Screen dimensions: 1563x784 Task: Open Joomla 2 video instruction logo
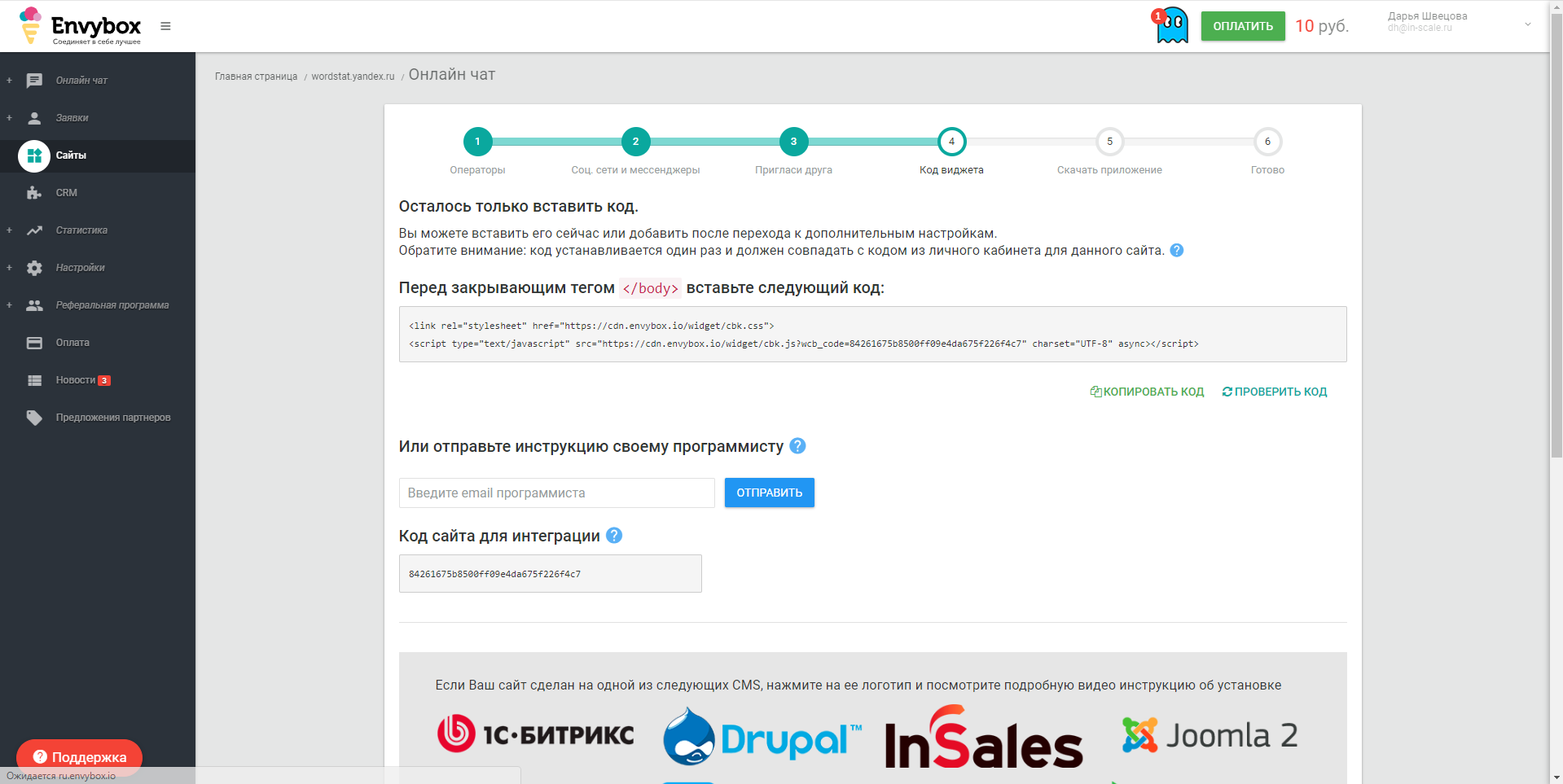[x=1210, y=735]
